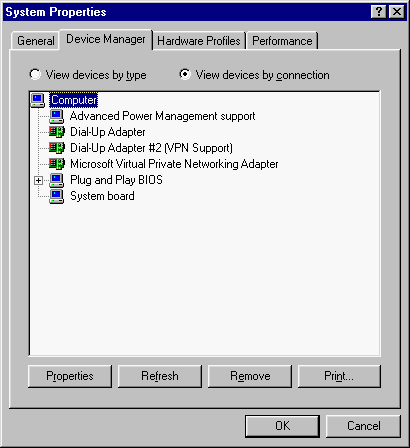The image size is (410, 448).
Task: Open Properties for the selected device
Action: (70, 376)
